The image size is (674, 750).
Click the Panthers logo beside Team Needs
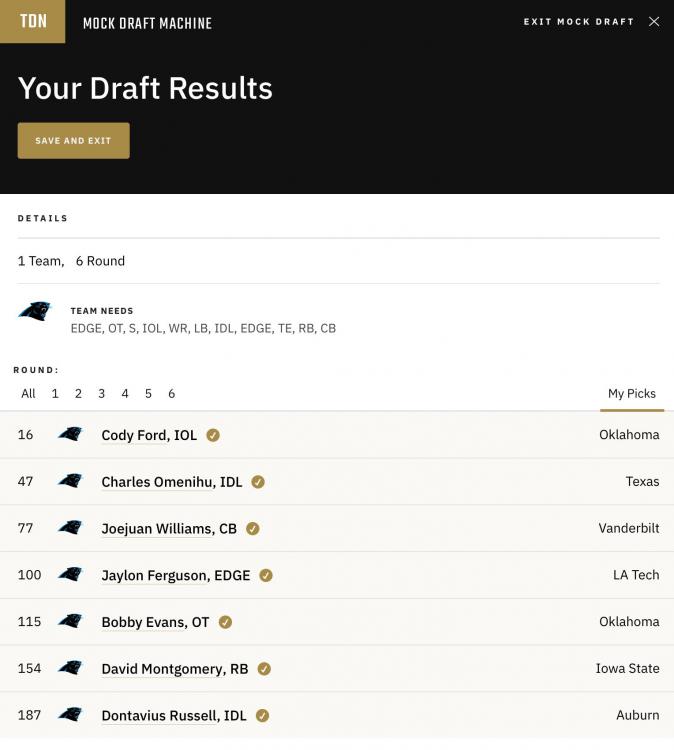(x=34, y=311)
